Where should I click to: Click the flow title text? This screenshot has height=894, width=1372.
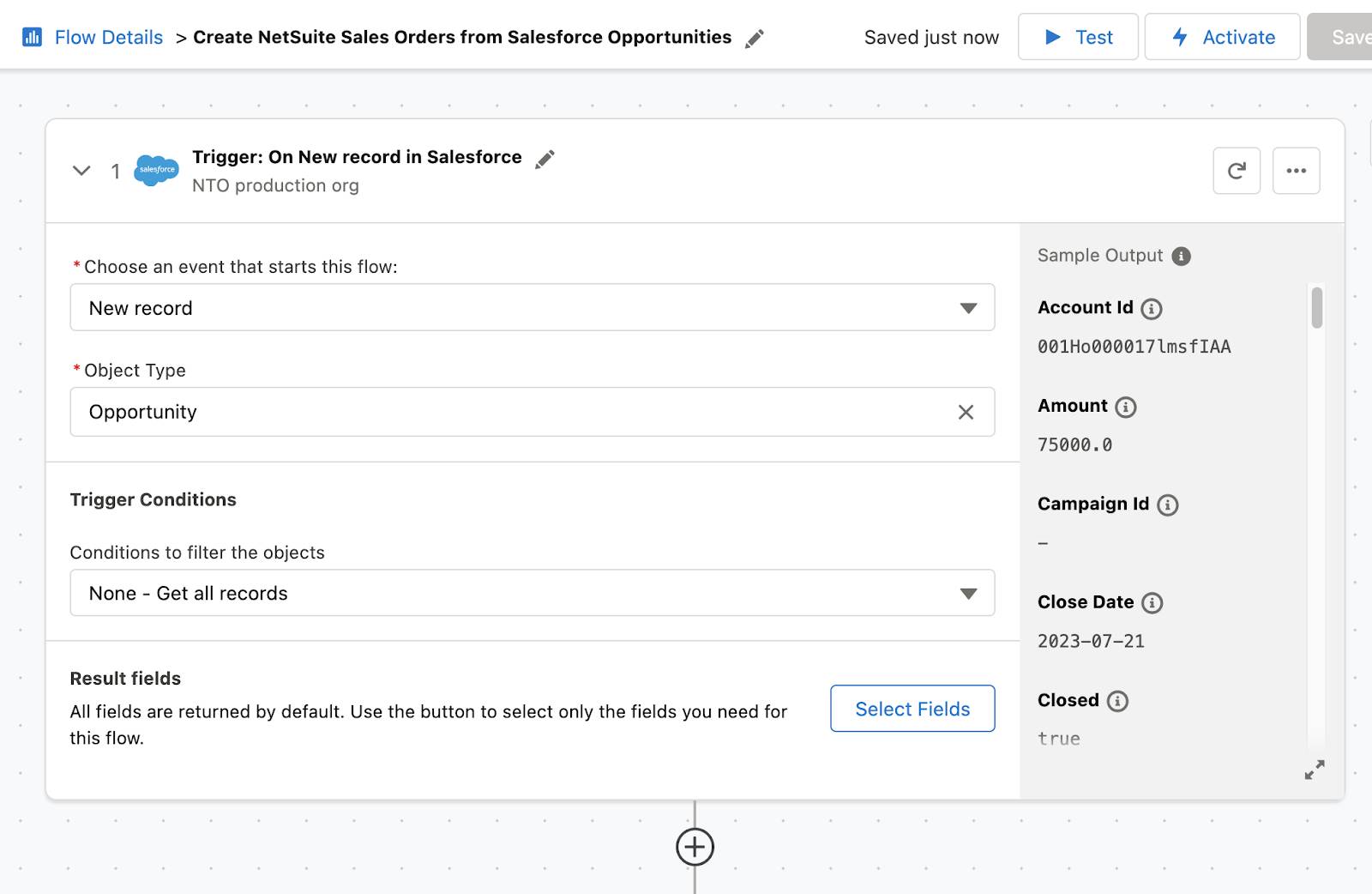click(x=462, y=37)
